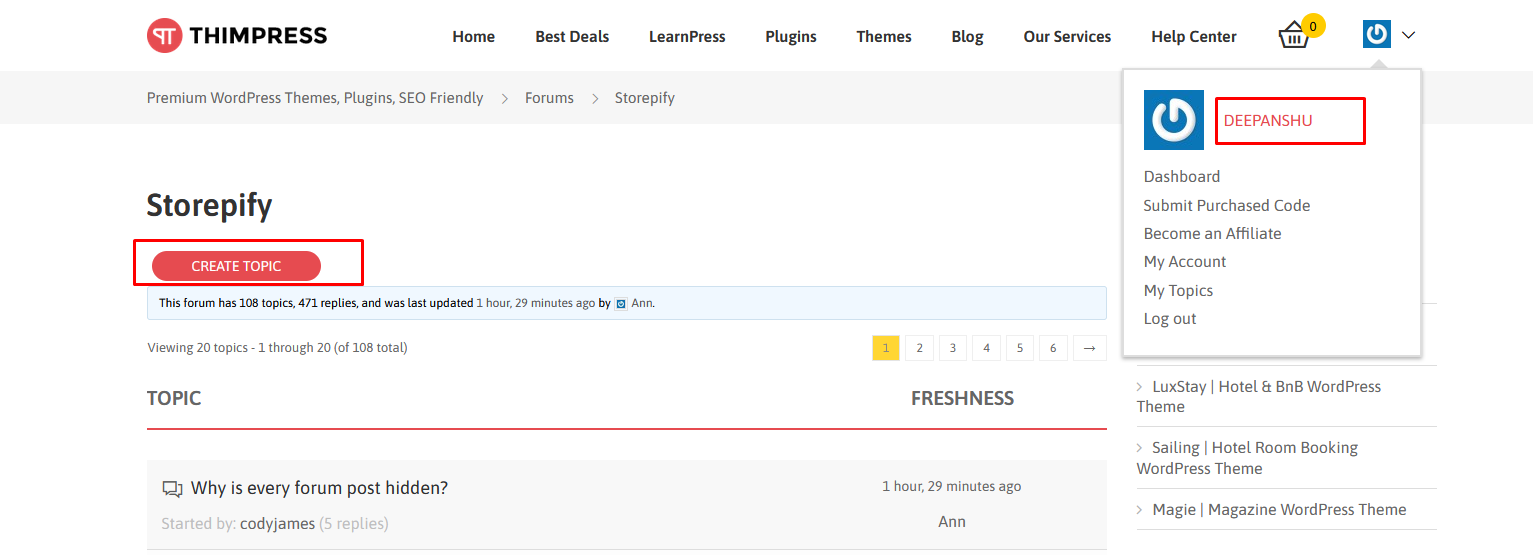
Task: Open Magie Magazine WordPress Theme link
Action: coord(1279,509)
